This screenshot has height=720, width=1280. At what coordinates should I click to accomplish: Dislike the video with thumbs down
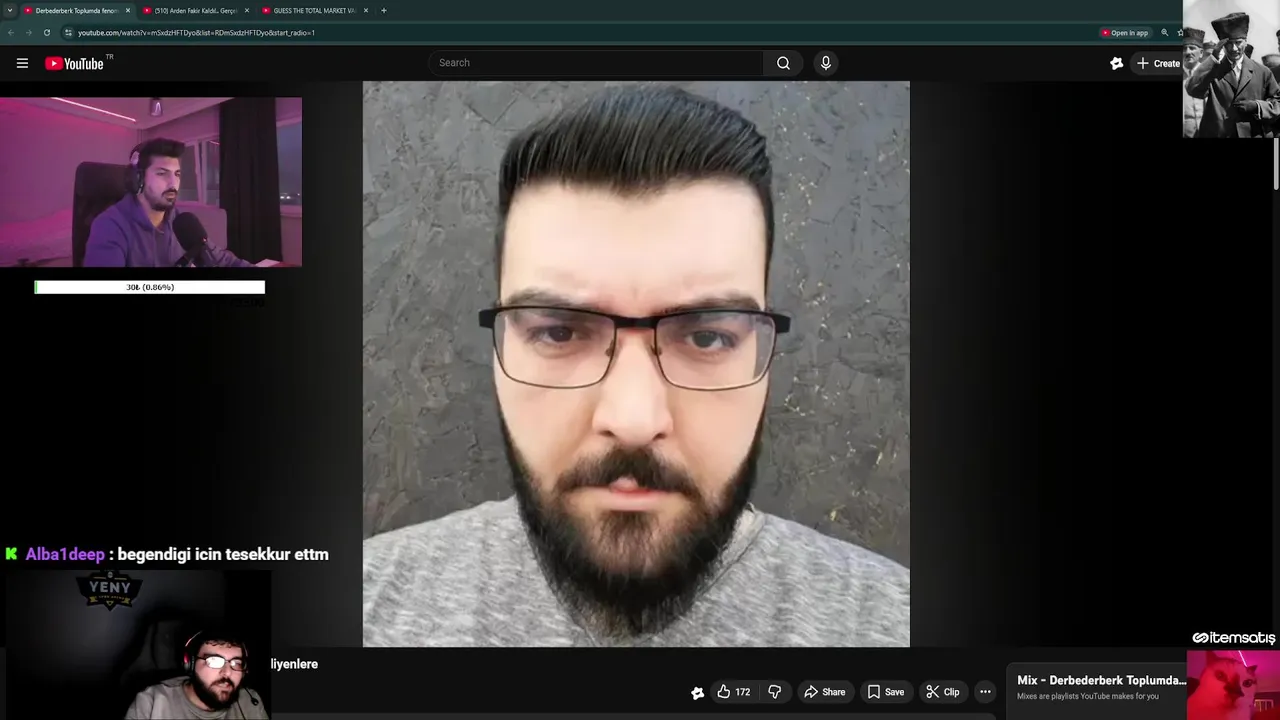click(x=774, y=692)
